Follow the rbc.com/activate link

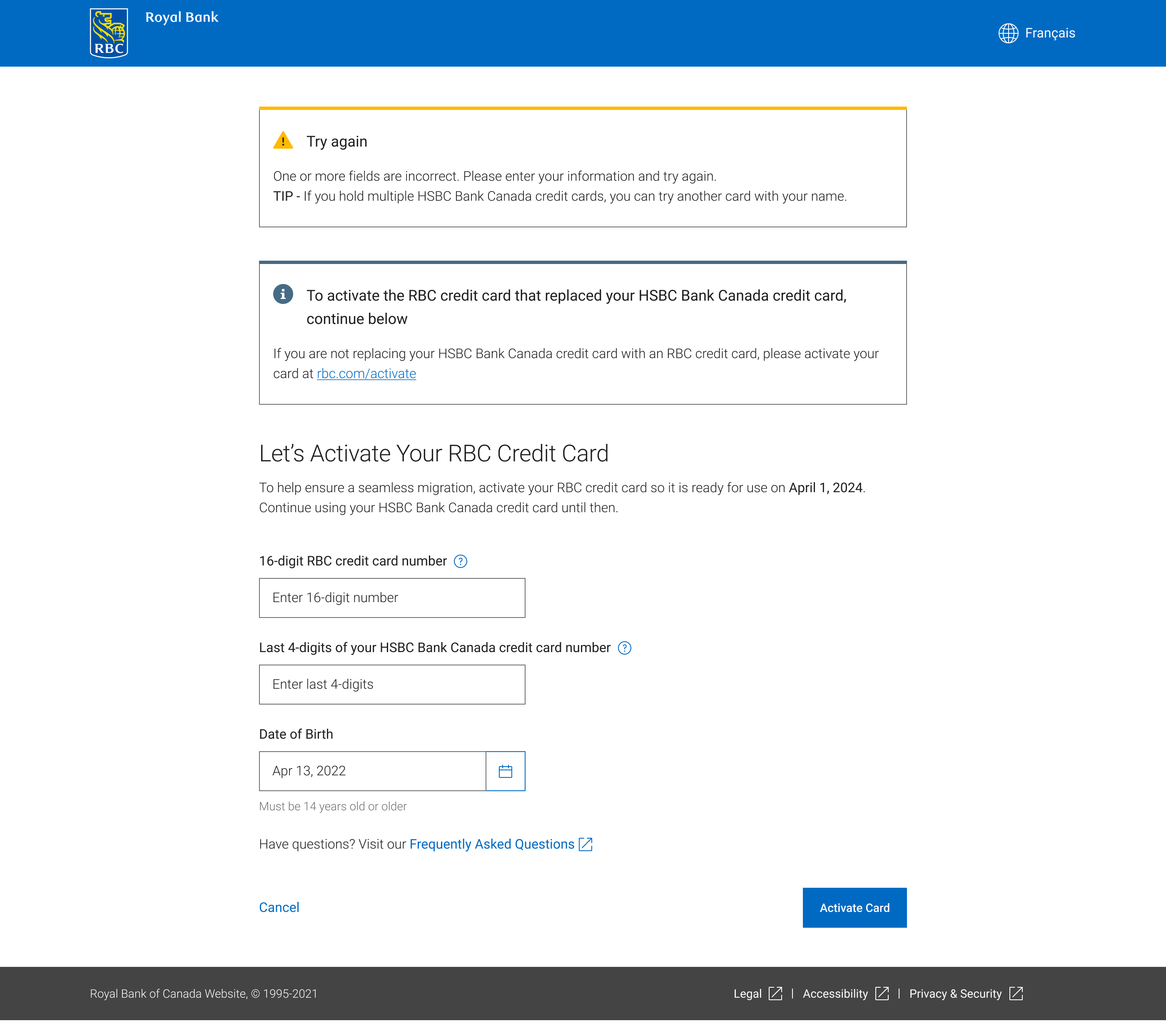coord(366,374)
